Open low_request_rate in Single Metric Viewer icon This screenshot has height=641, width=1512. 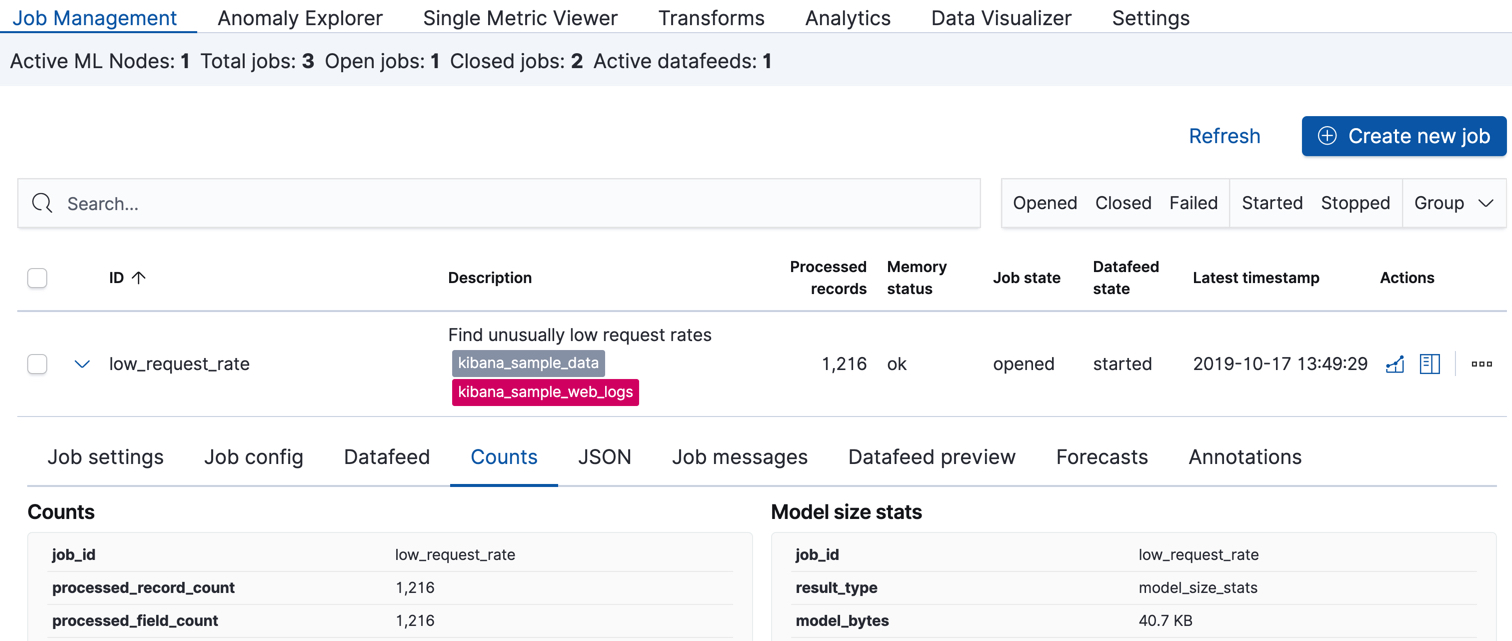point(1395,364)
